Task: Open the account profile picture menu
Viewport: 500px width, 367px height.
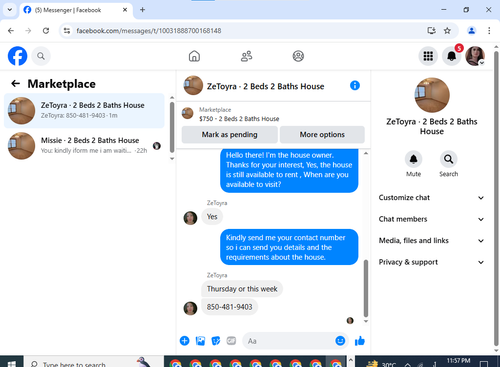Action: (475, 56)
